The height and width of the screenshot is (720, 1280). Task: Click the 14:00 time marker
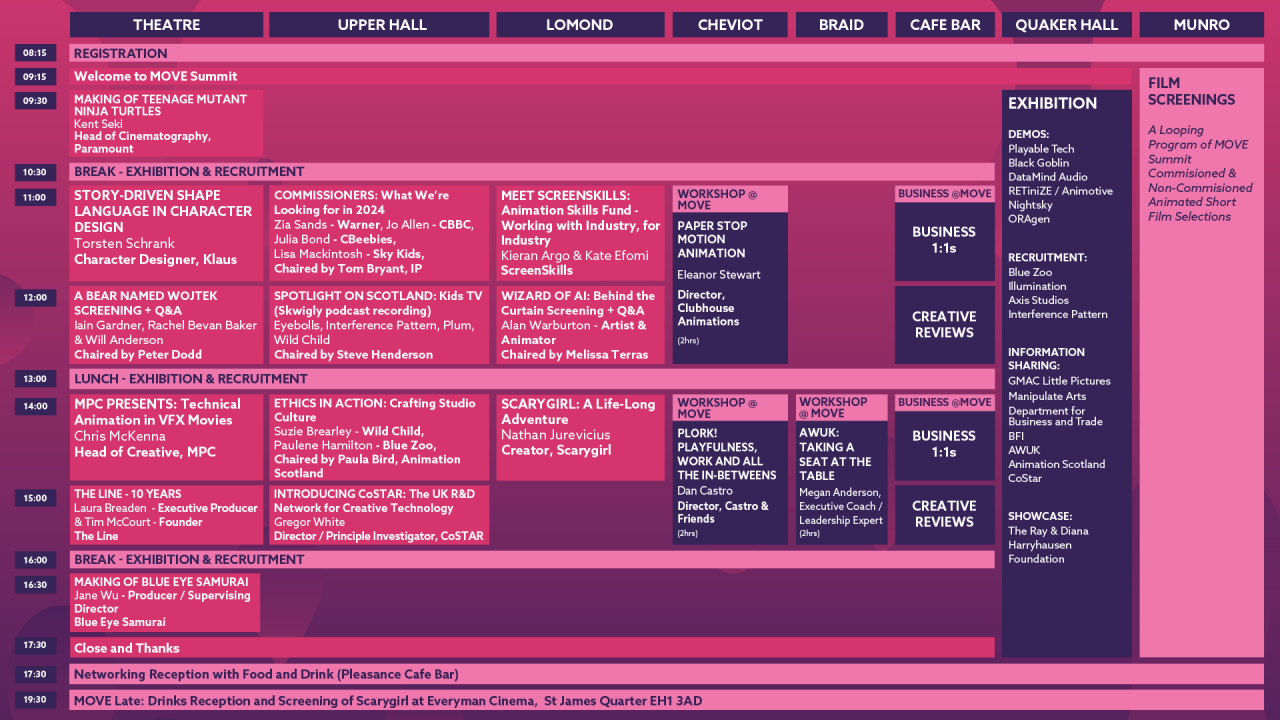(35, 406)
